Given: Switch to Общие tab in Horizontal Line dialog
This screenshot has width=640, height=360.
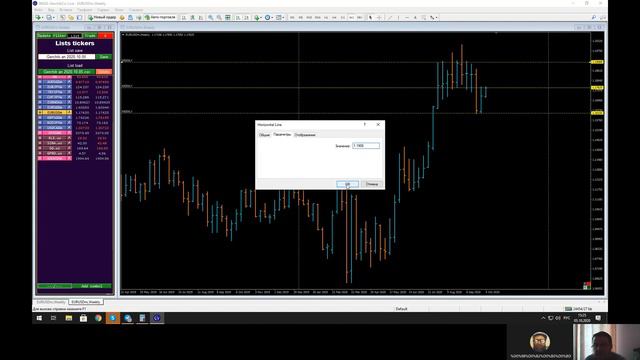Looking at the screenshot, I should click(264, 135).
